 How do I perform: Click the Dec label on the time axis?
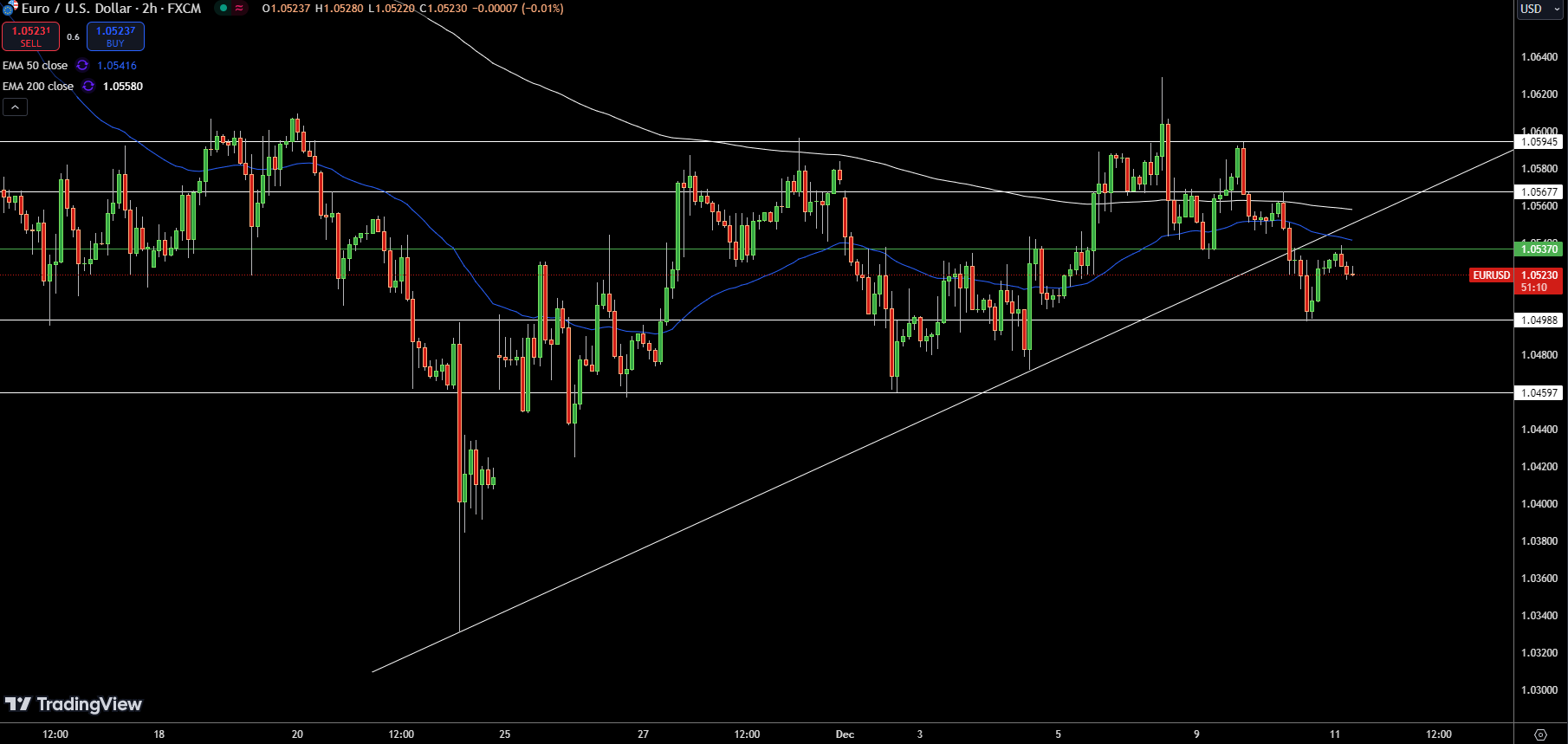(x=845, y=734)
